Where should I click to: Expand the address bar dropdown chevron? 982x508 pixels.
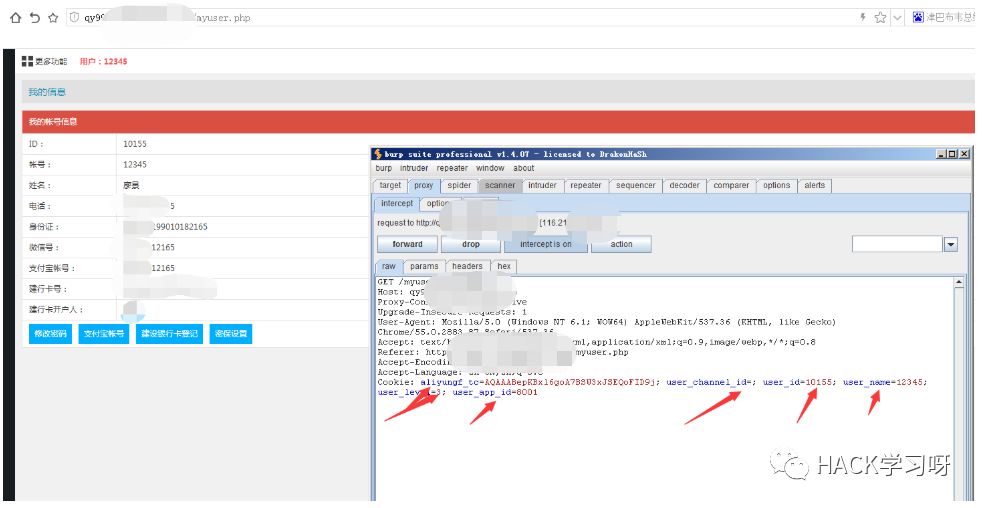897,18
